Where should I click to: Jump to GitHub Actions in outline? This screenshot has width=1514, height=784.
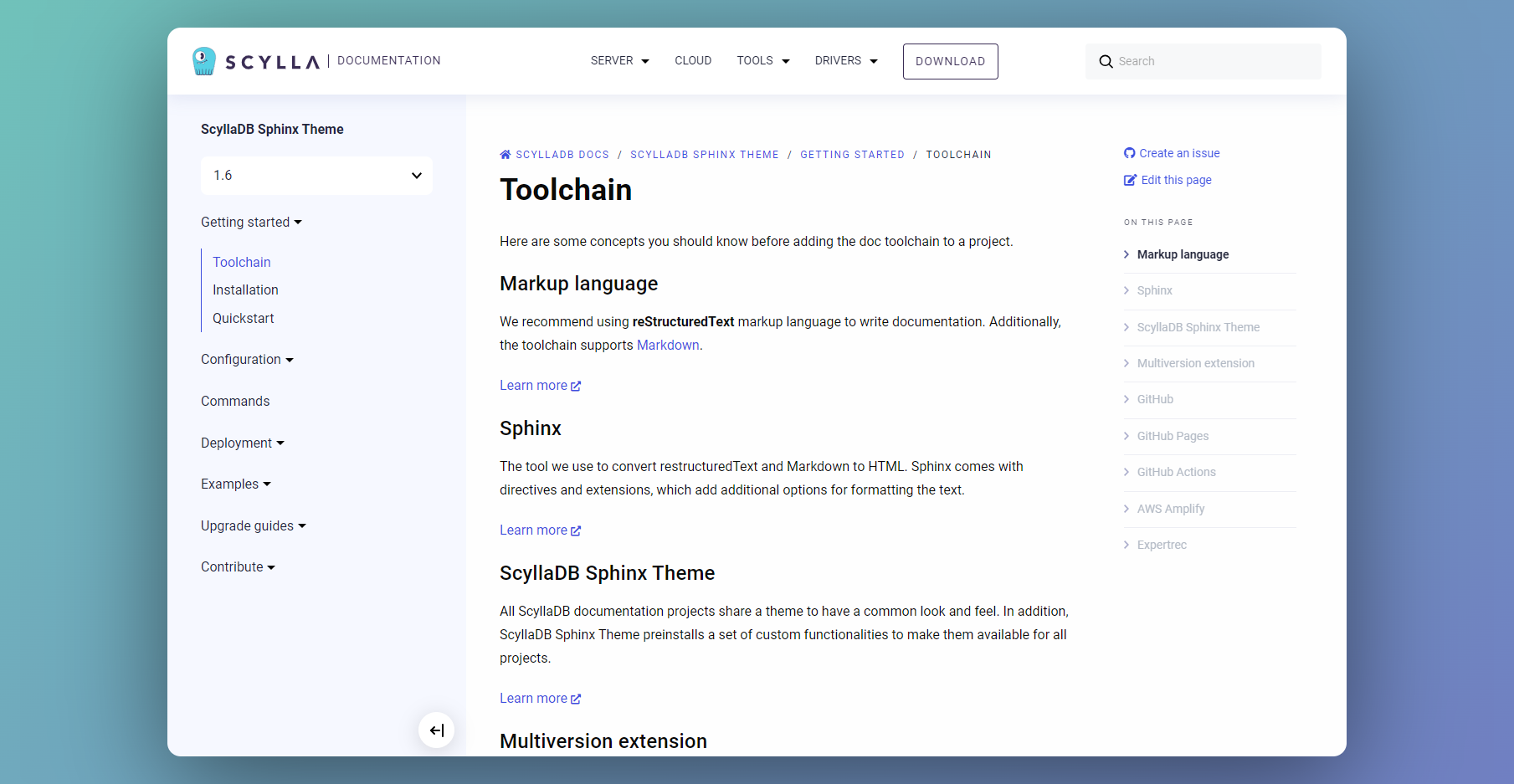point(1176,472)
